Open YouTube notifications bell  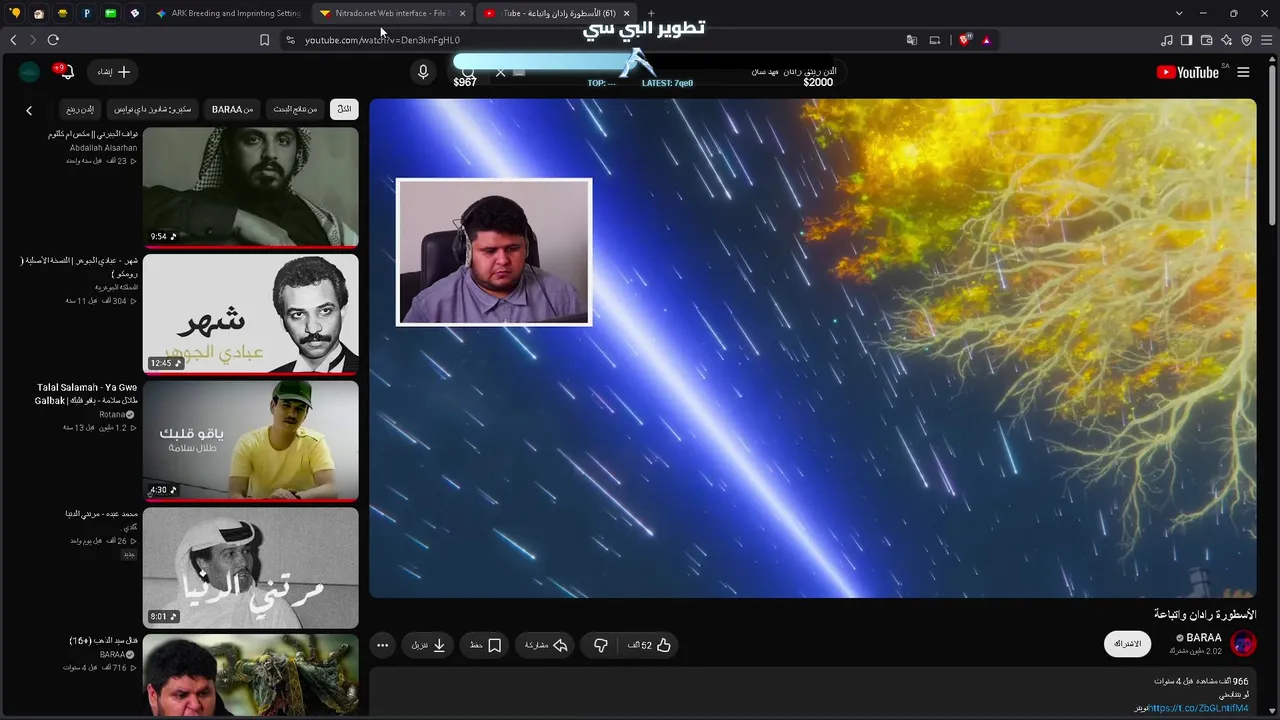[x=66, y=72]
